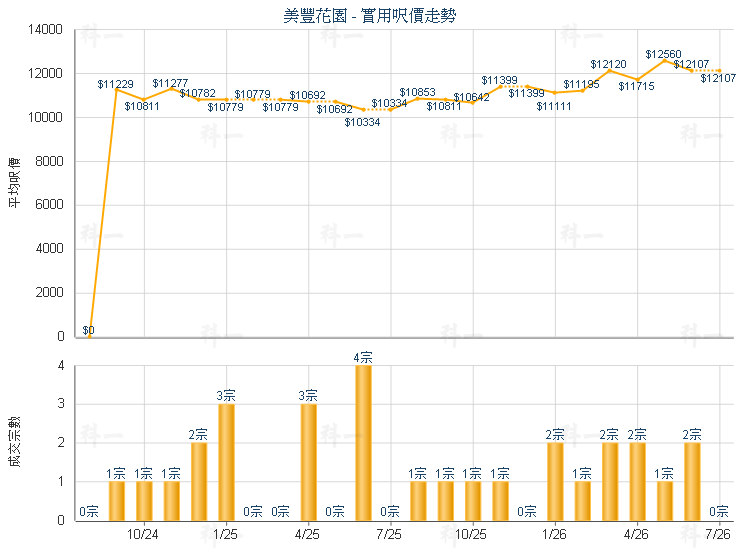Select the 2宗 bar above 1/26
This screenshot has width=740, height=550.
[x=555, y=482]
